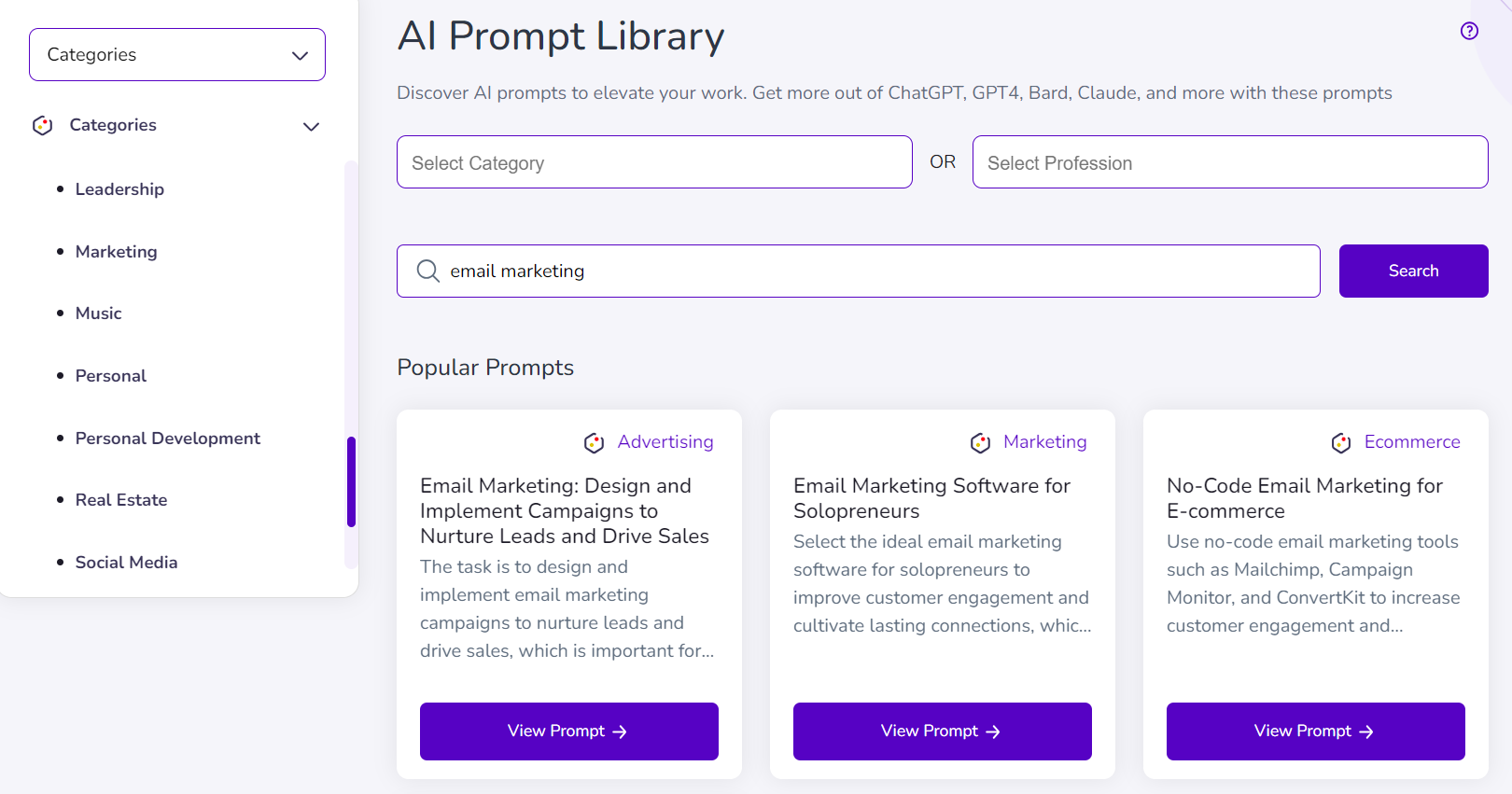This screenshot has width=1512, height=794.
Task: Open the Categories dropdown at sidebar top
Action: [177, 55]
